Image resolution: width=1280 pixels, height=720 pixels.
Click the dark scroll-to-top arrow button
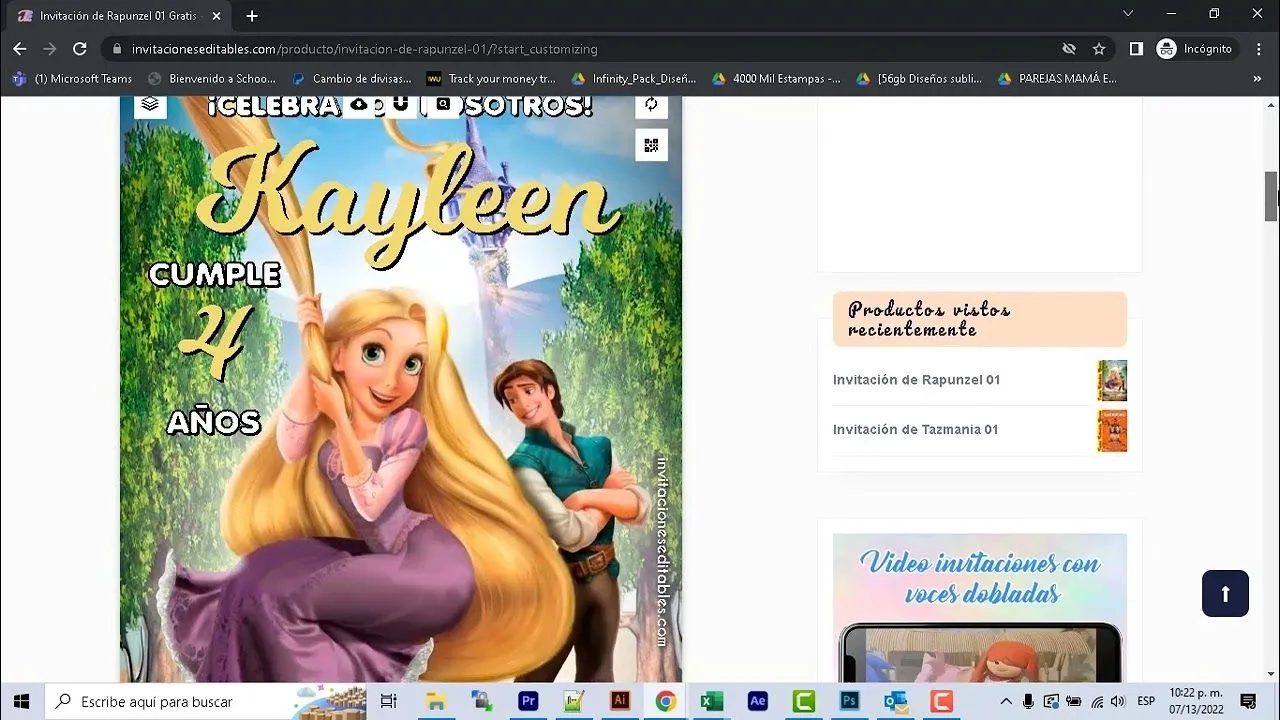point(1225,593)
